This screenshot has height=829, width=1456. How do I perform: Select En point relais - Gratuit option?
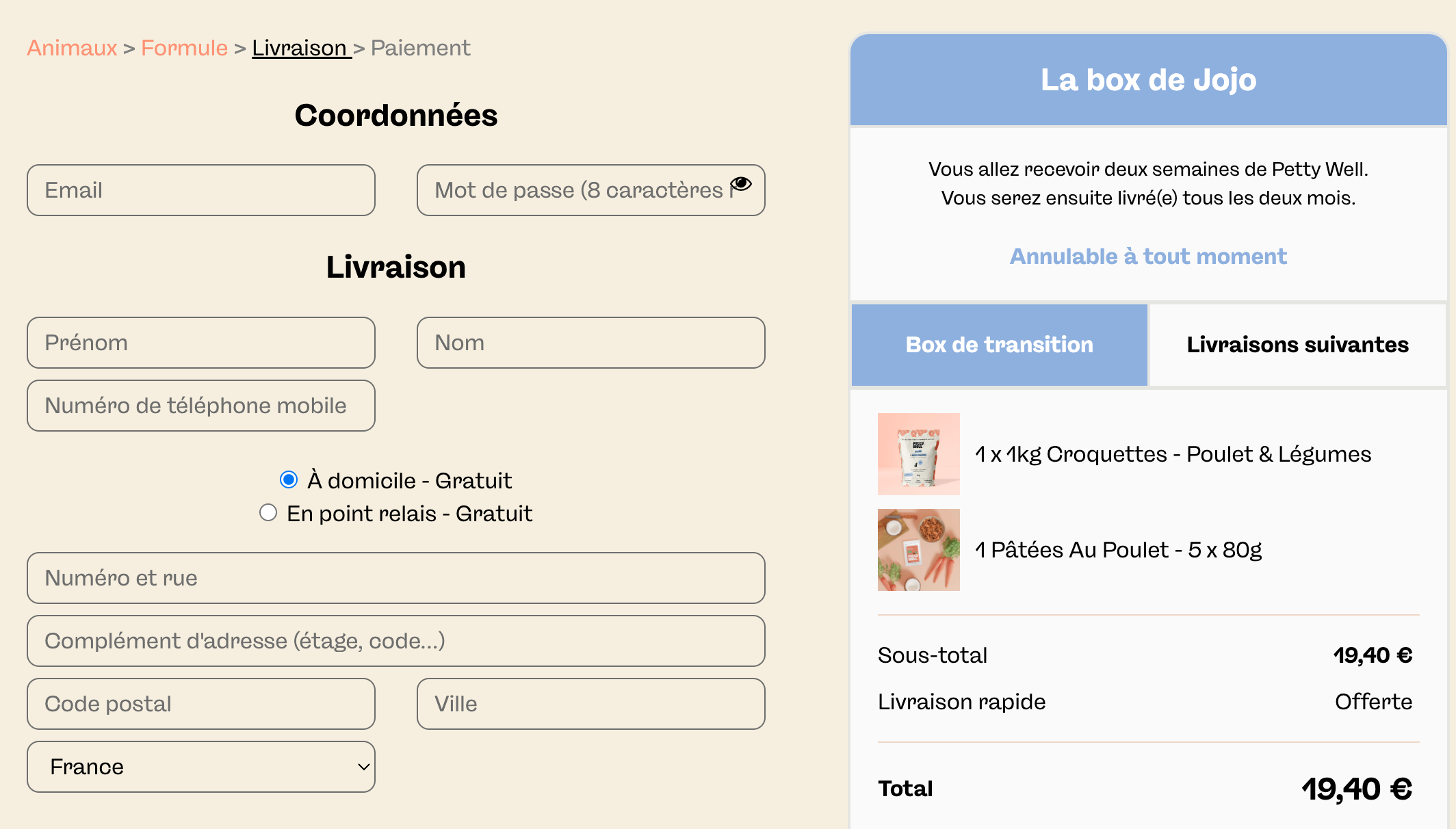268,513
